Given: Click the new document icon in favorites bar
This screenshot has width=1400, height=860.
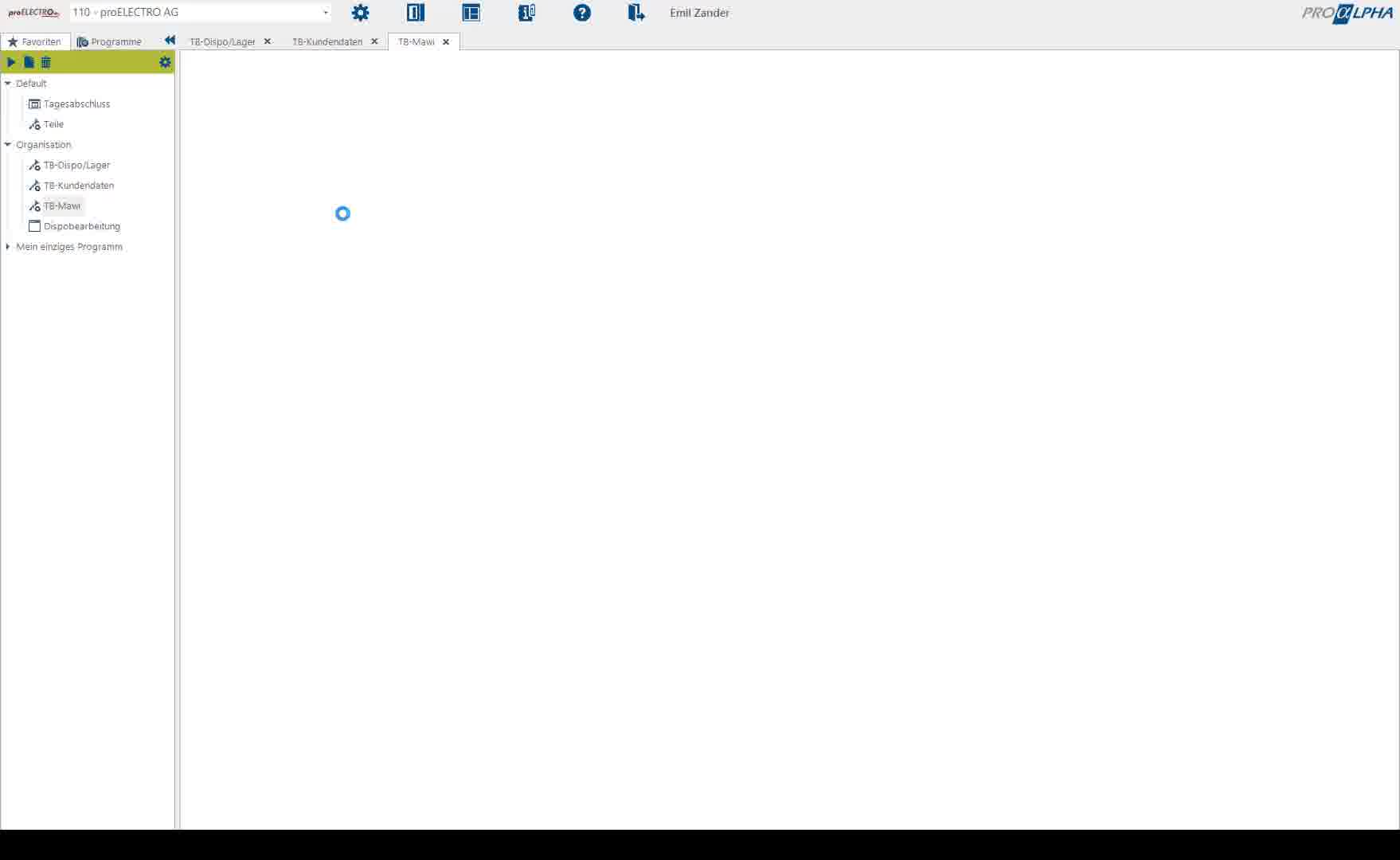Looking at the screenshot, I should coord(29,62).
